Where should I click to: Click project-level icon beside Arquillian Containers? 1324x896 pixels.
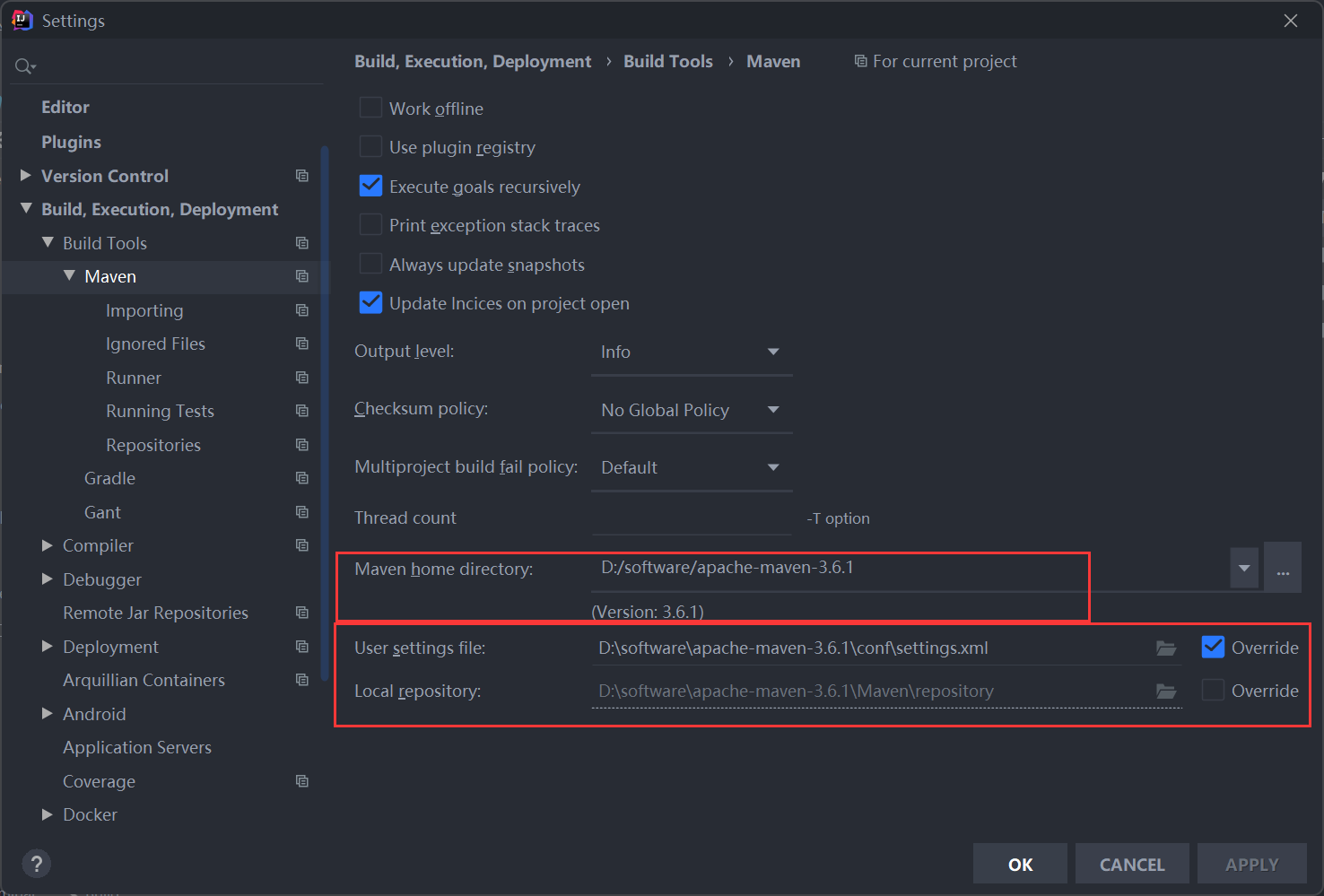pos(302,680)
